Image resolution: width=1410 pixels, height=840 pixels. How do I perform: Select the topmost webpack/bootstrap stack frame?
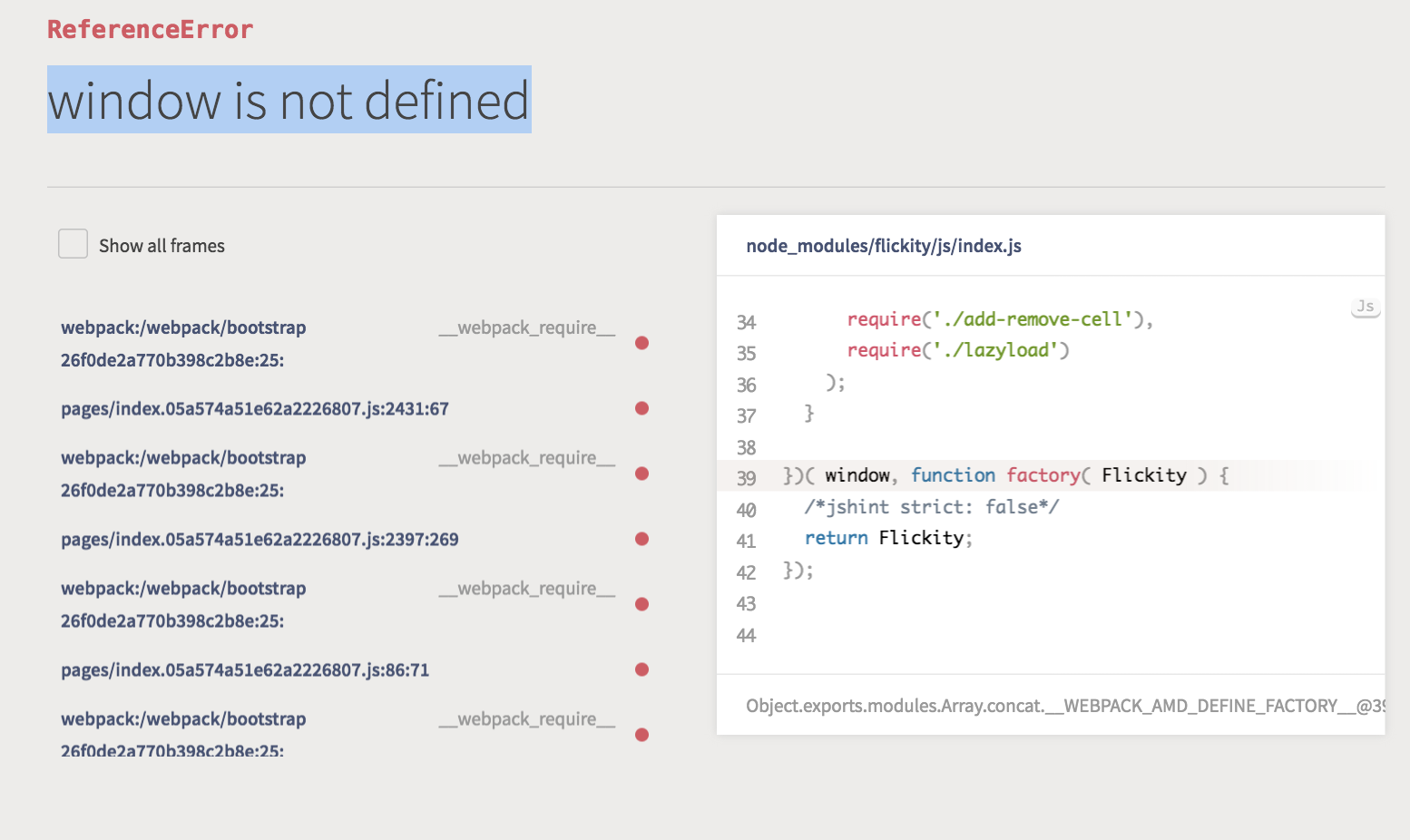(x=183, y=328)
